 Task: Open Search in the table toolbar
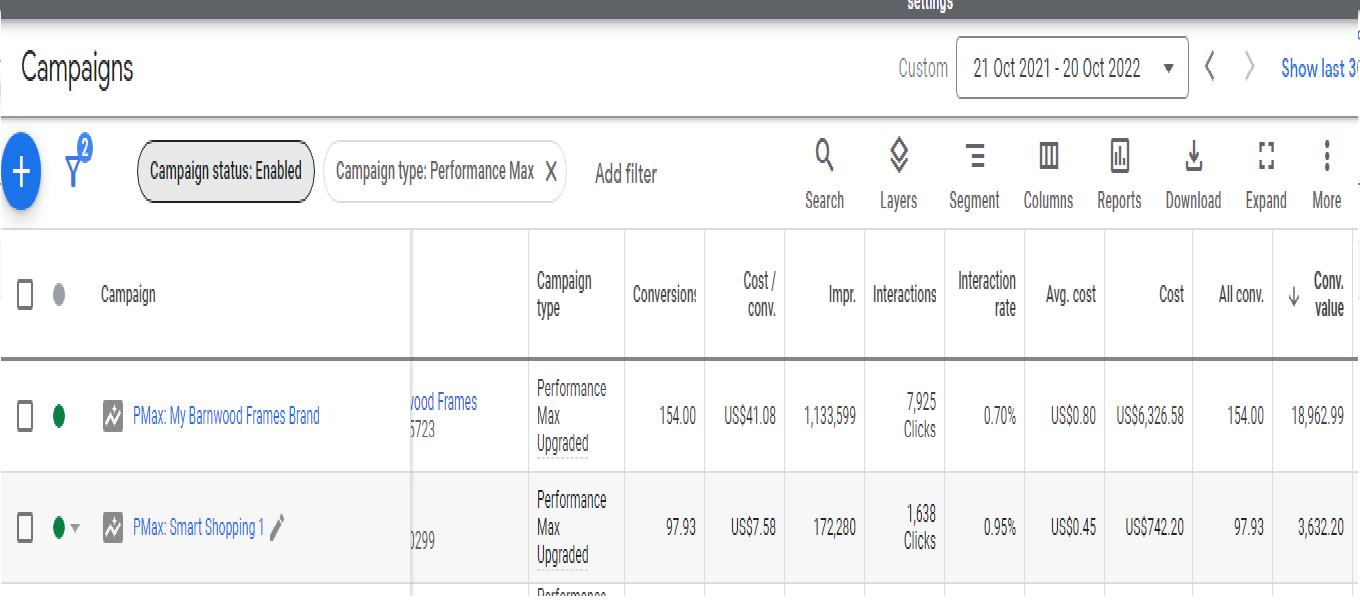tap(824, 173)
